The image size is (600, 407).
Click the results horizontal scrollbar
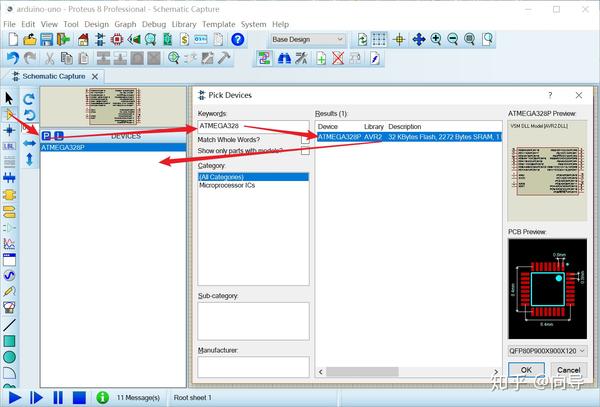tap(362, 371)
